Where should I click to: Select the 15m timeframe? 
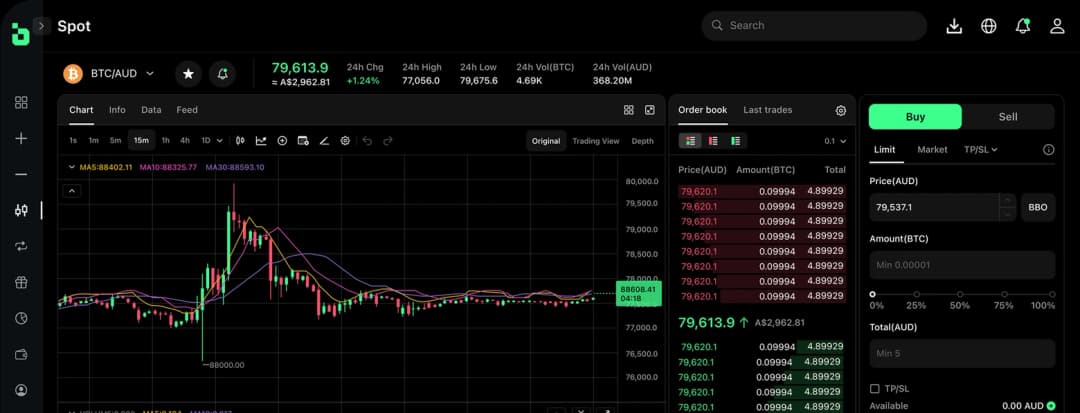(x=141, y=140)
